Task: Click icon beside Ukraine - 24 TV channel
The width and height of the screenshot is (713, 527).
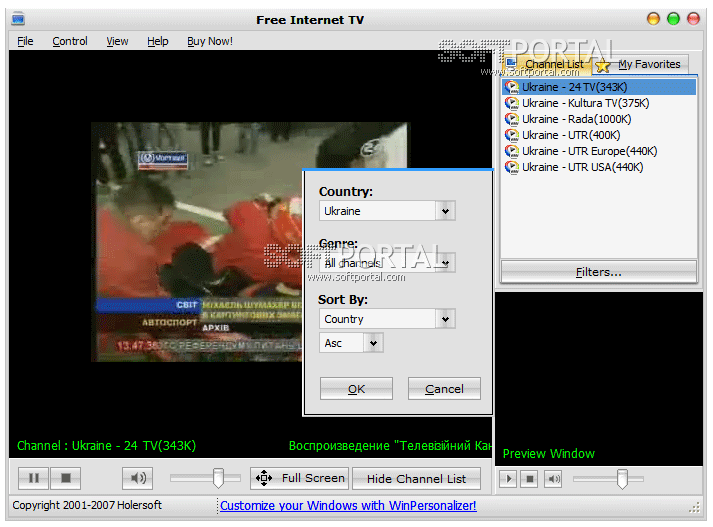Action: pyautogui.click(x=512, y=87)
